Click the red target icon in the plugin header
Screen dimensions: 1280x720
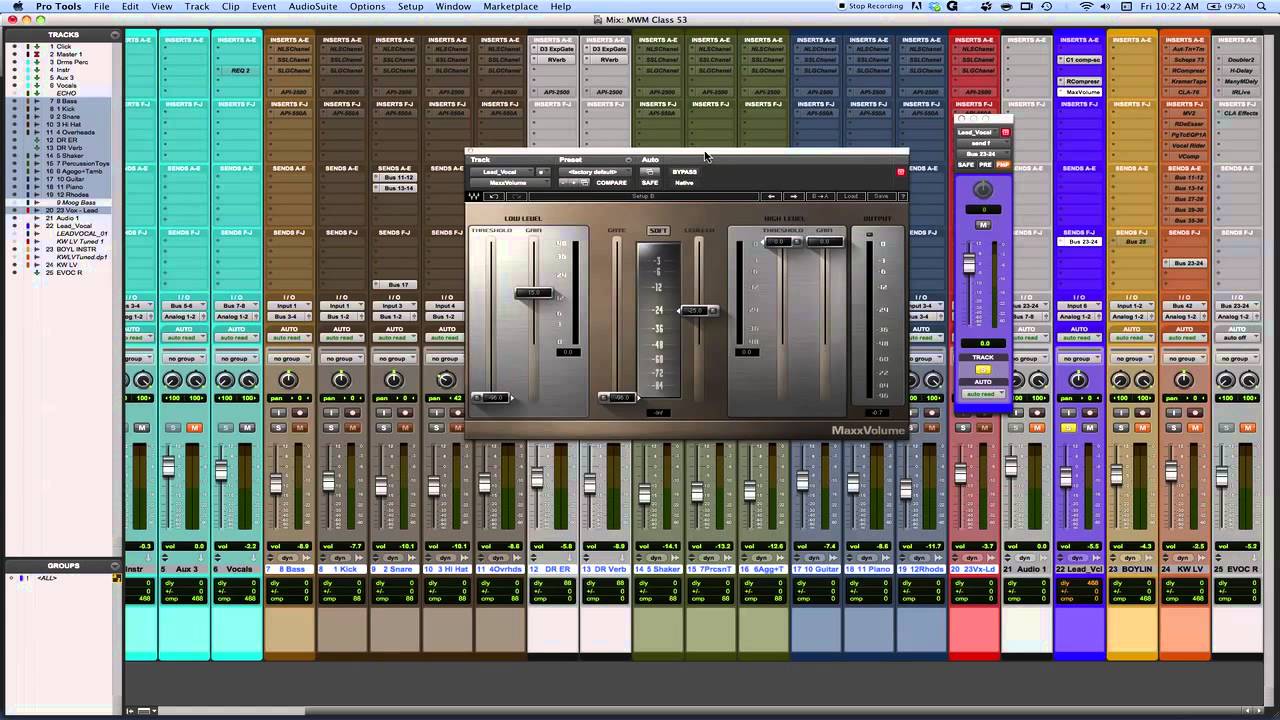click(900, 172)
